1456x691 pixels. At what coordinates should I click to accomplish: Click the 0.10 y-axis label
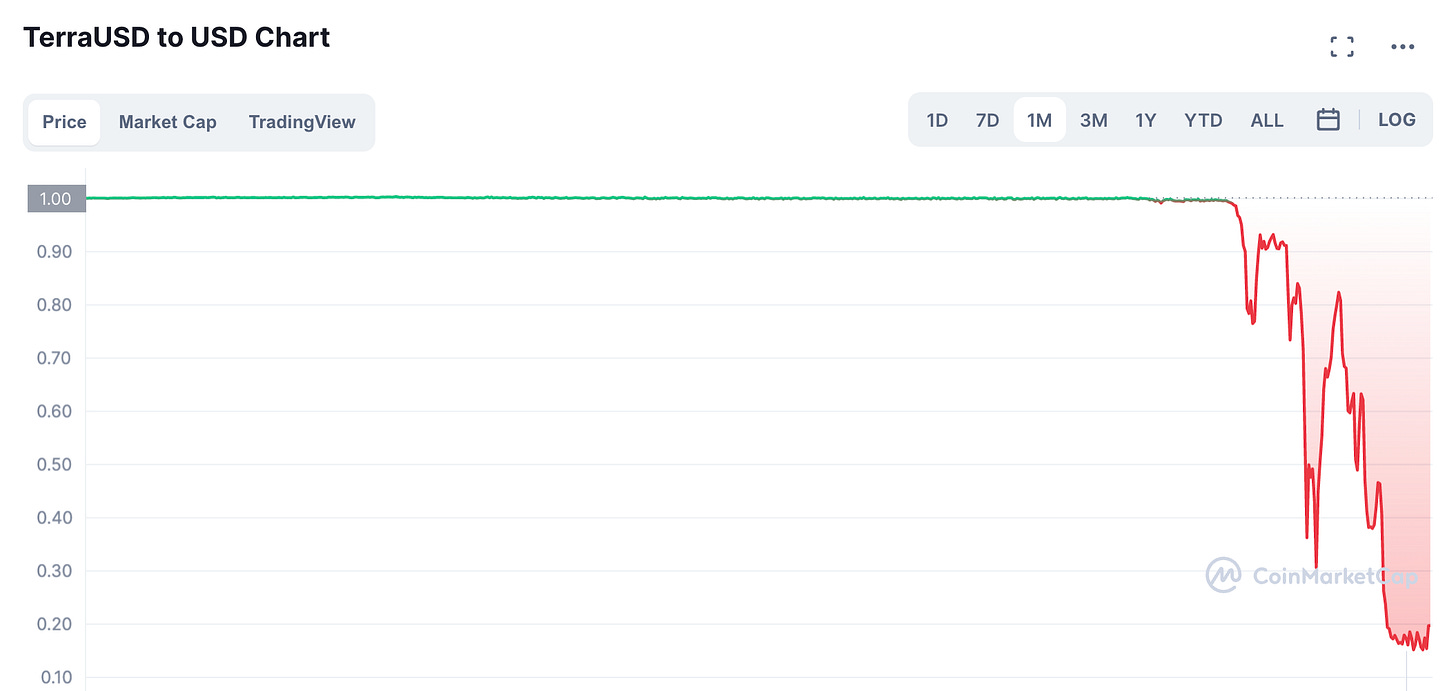pyautogui.click(x=55, y=678)
